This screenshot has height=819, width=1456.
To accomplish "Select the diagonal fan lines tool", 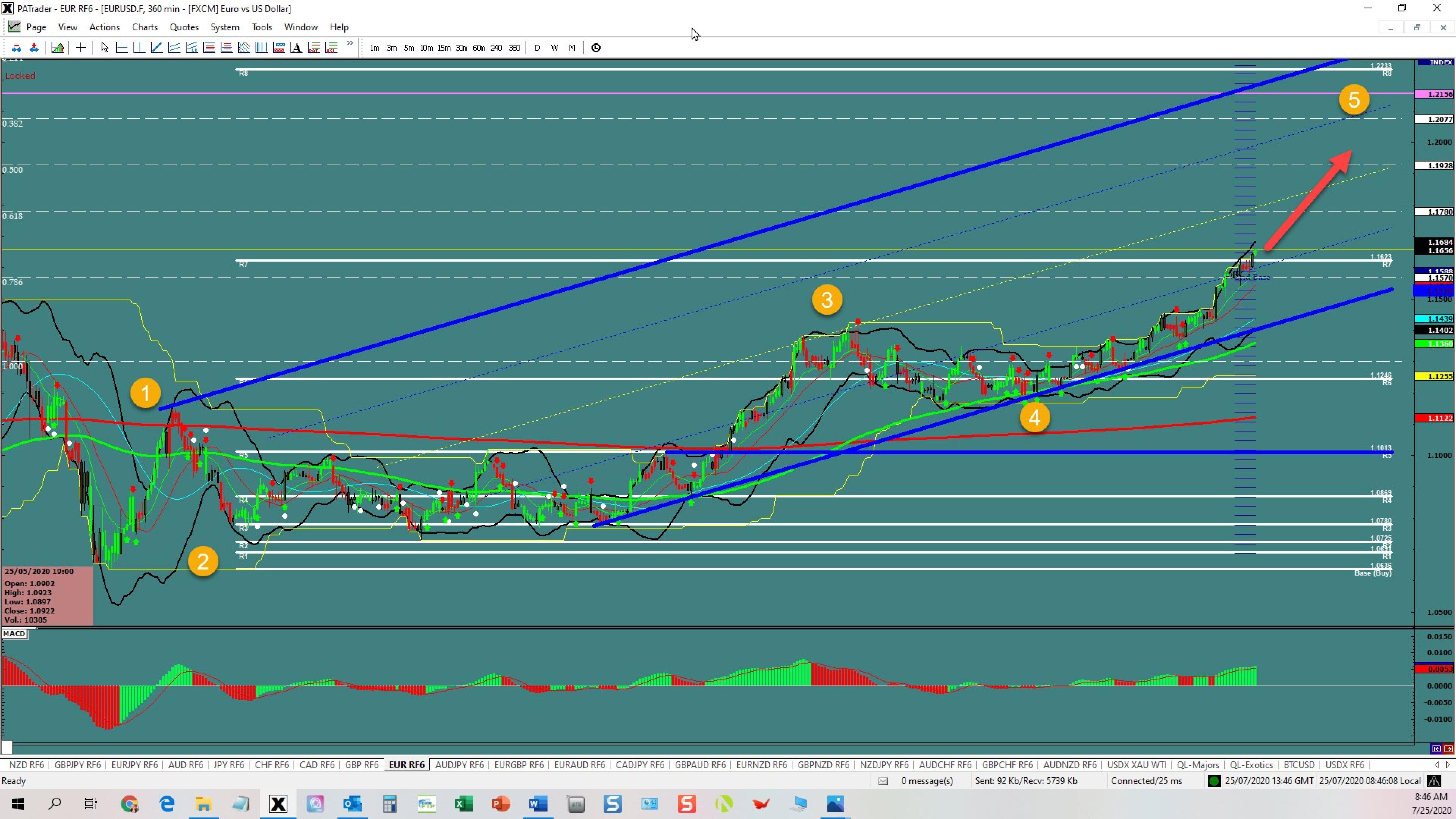I will (244, 48).
